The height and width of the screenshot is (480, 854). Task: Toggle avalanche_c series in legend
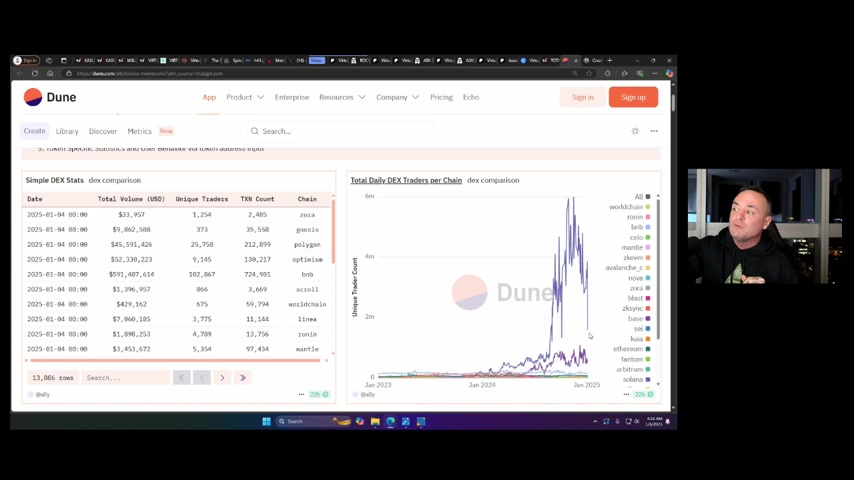click(x=628, y=268)
